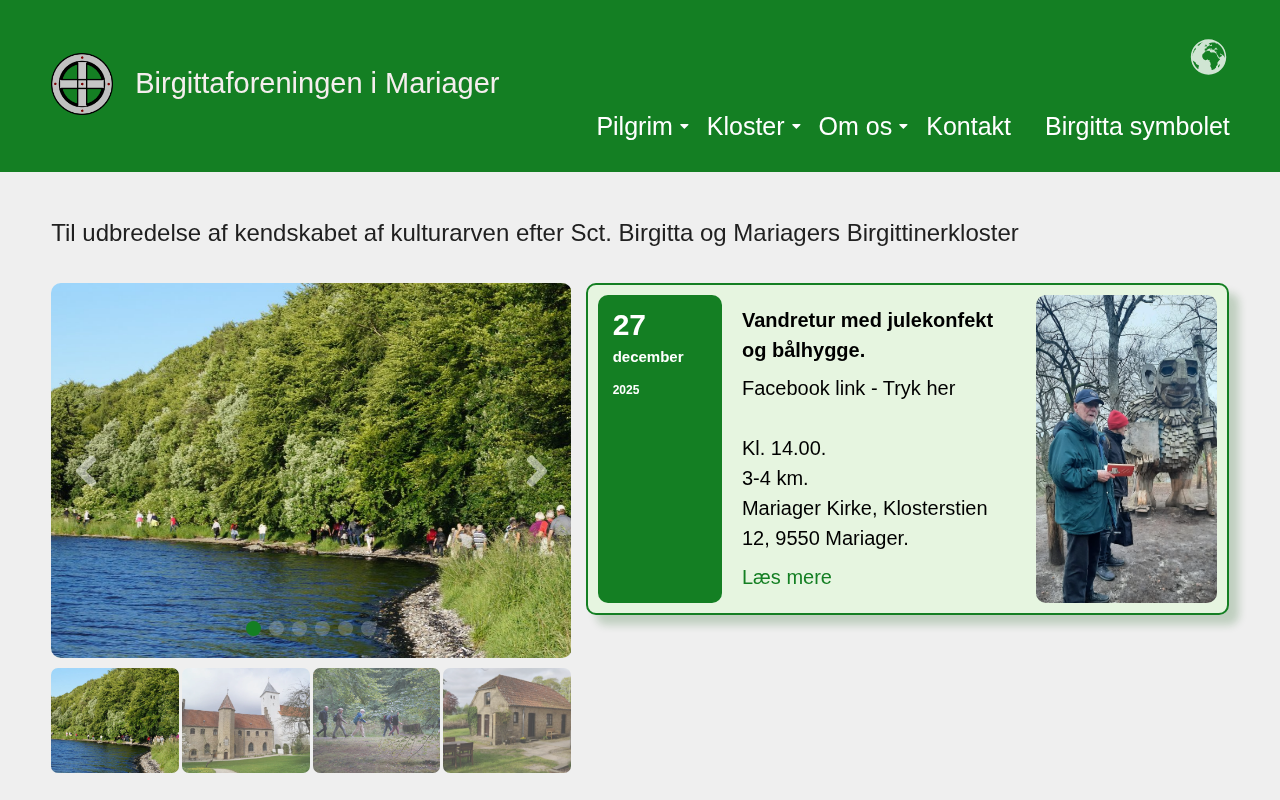Select the fjord shoreline thumbnail

click(115, 720)
